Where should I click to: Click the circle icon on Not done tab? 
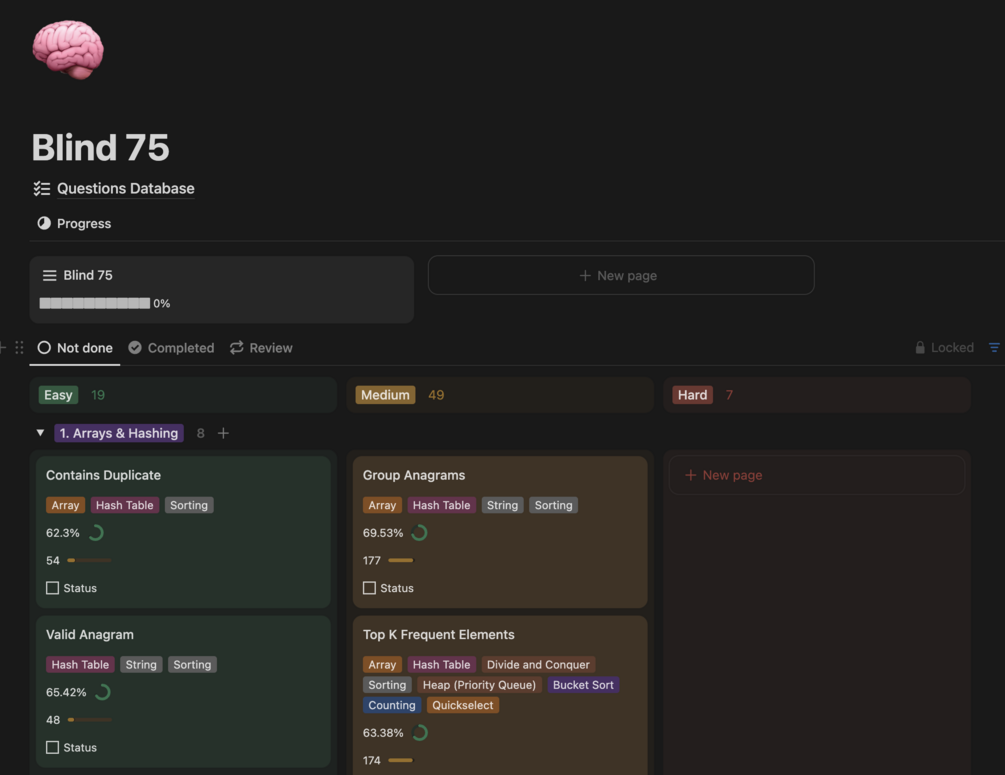point(44,347)
